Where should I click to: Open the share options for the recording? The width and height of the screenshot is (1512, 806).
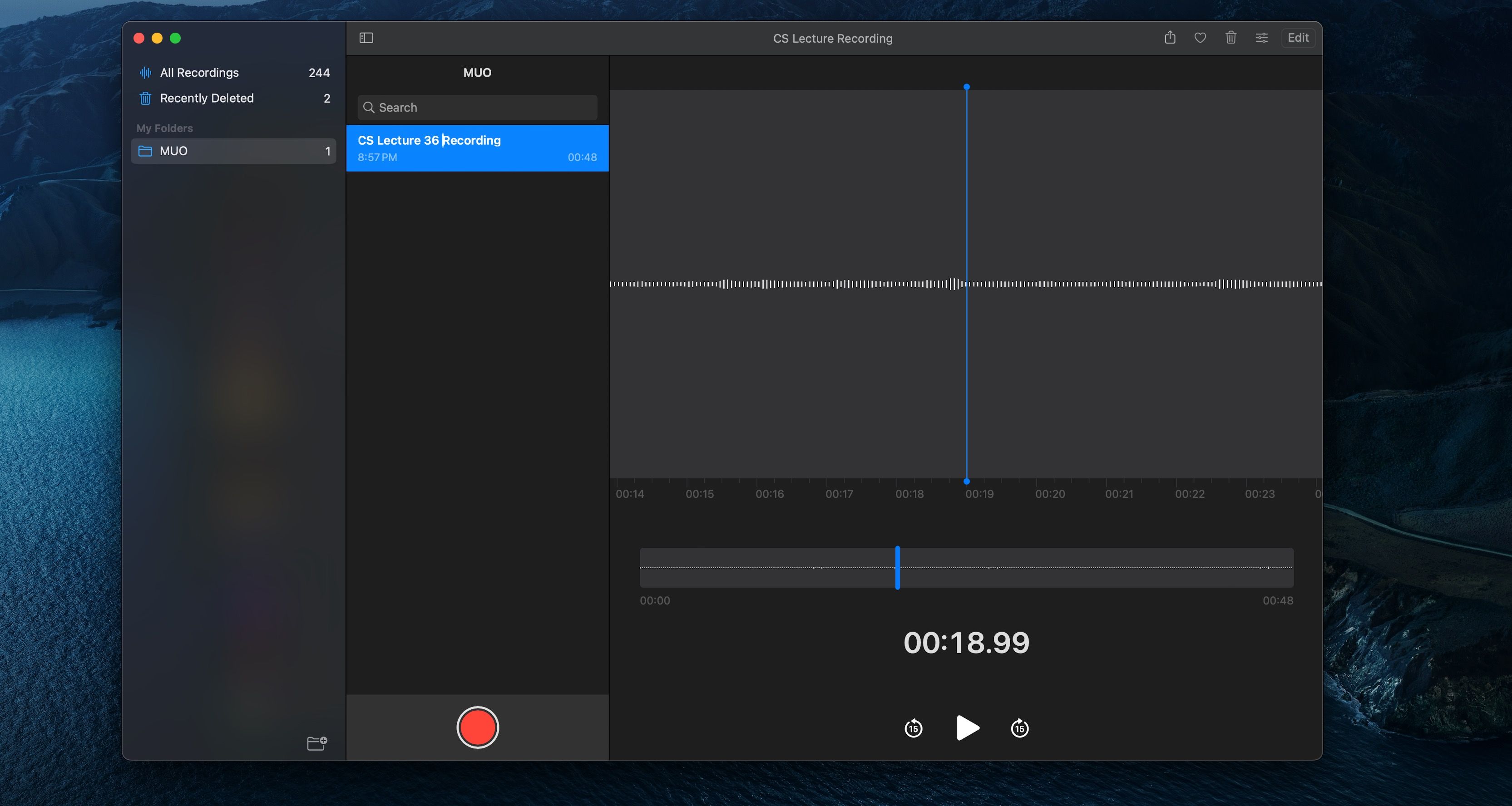[1170, 38]
